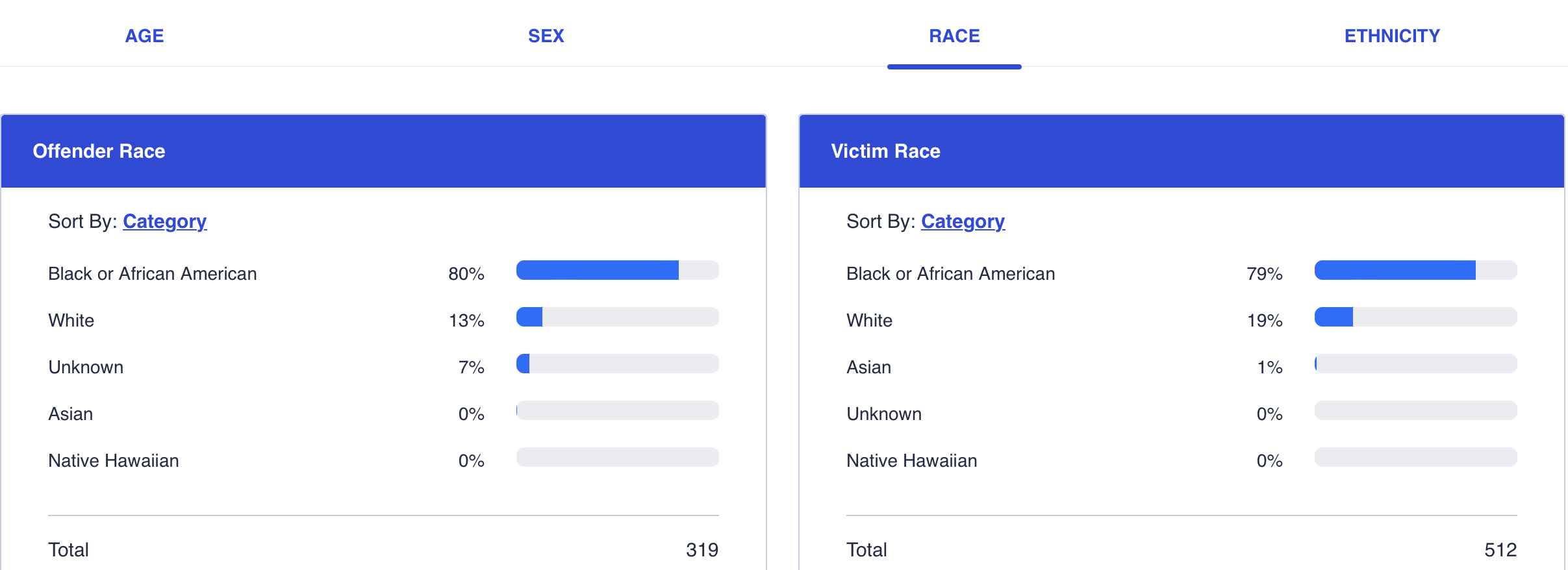Click the offender Unknown 7% bar
Image resolution: width=1568 pixels, height=570 pixels.
pyautogui.click(x=617, y=364)
